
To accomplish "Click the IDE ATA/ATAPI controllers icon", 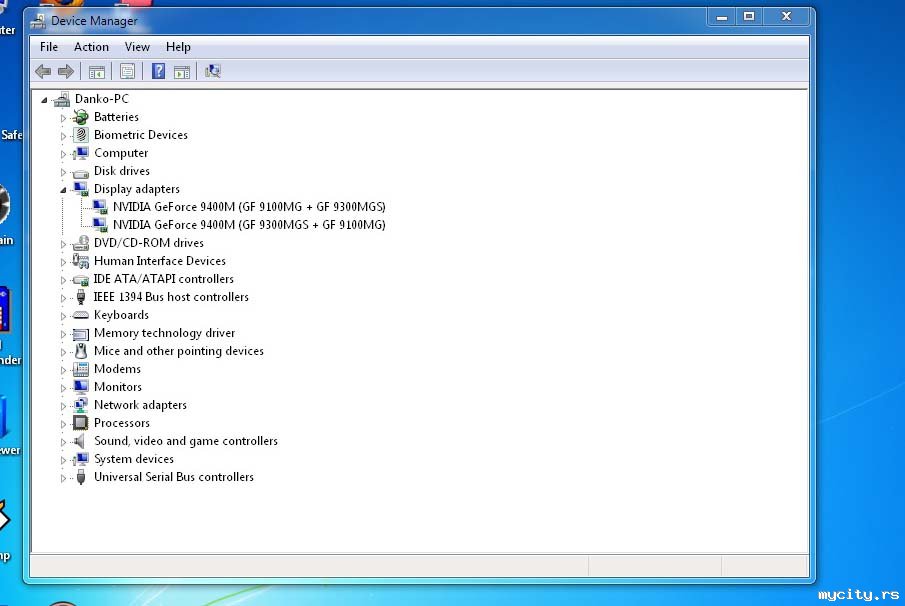I will 81,280.
